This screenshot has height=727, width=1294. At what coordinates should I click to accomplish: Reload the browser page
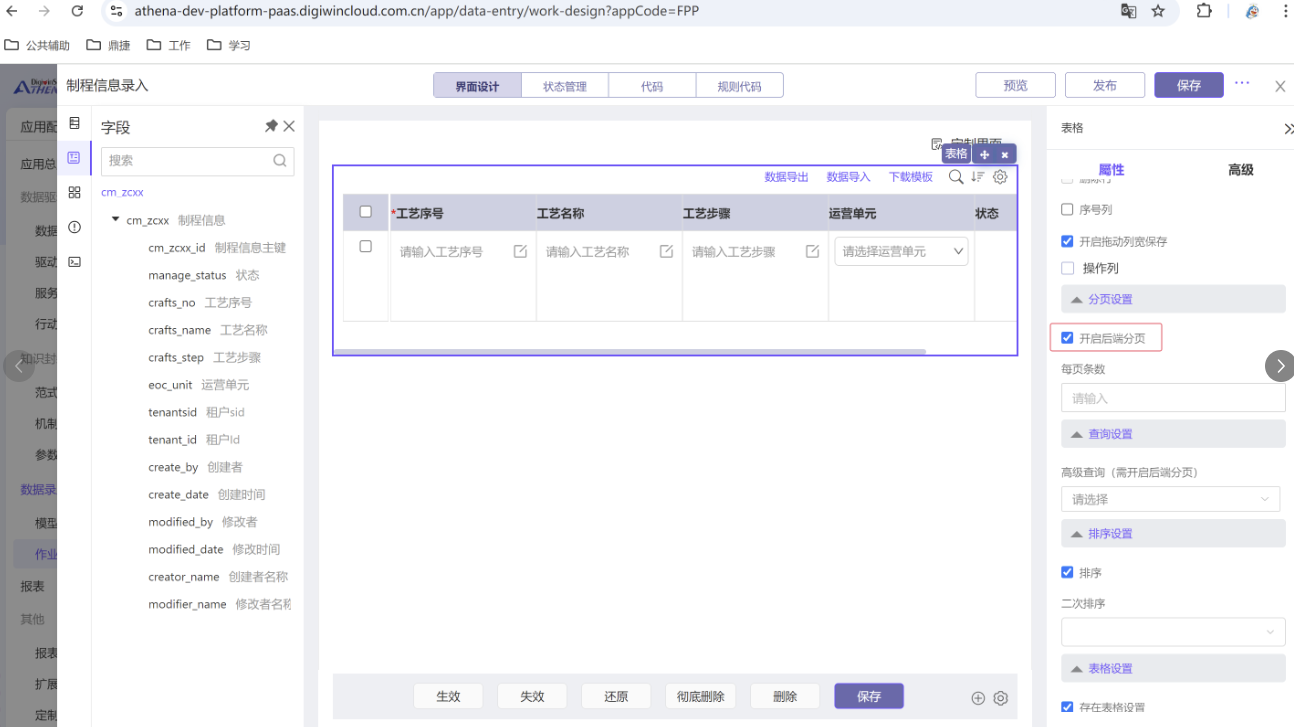point(77,11)
